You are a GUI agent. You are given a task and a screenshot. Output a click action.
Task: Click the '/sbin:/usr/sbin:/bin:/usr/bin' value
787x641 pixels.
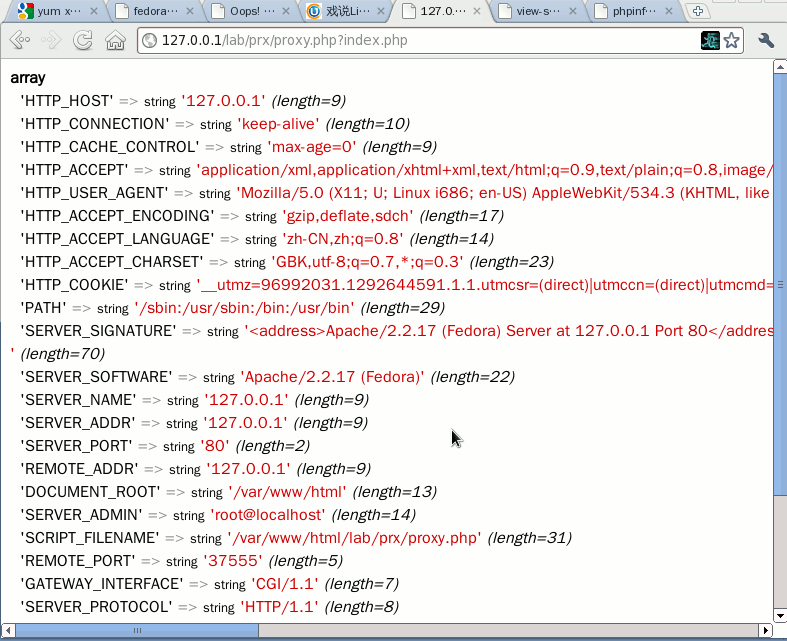(244, 308)
